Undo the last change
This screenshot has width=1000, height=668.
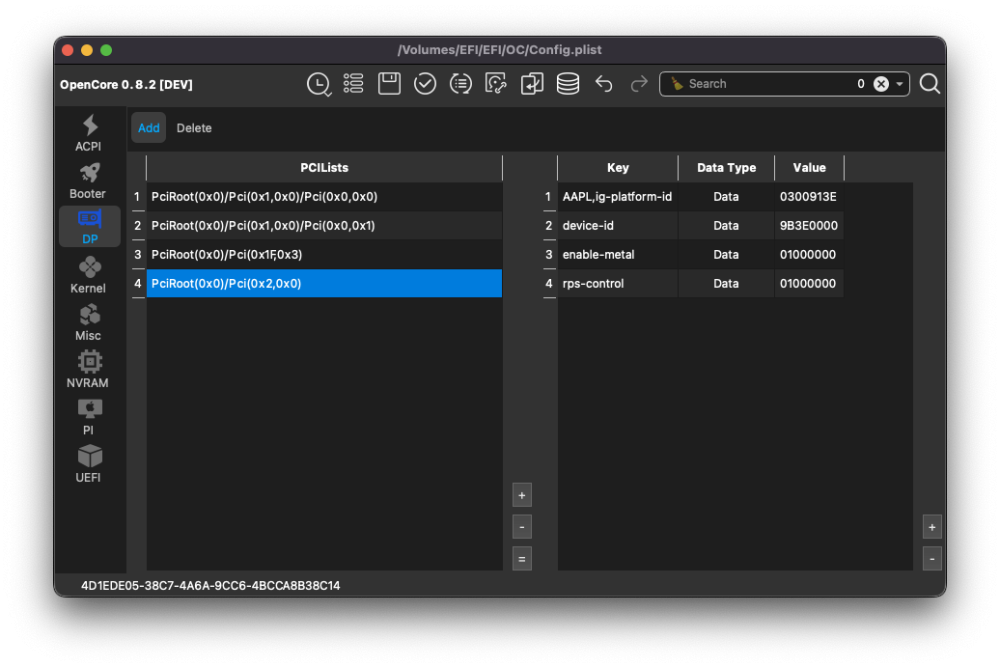pyautogui.click(x=603, y=84)
